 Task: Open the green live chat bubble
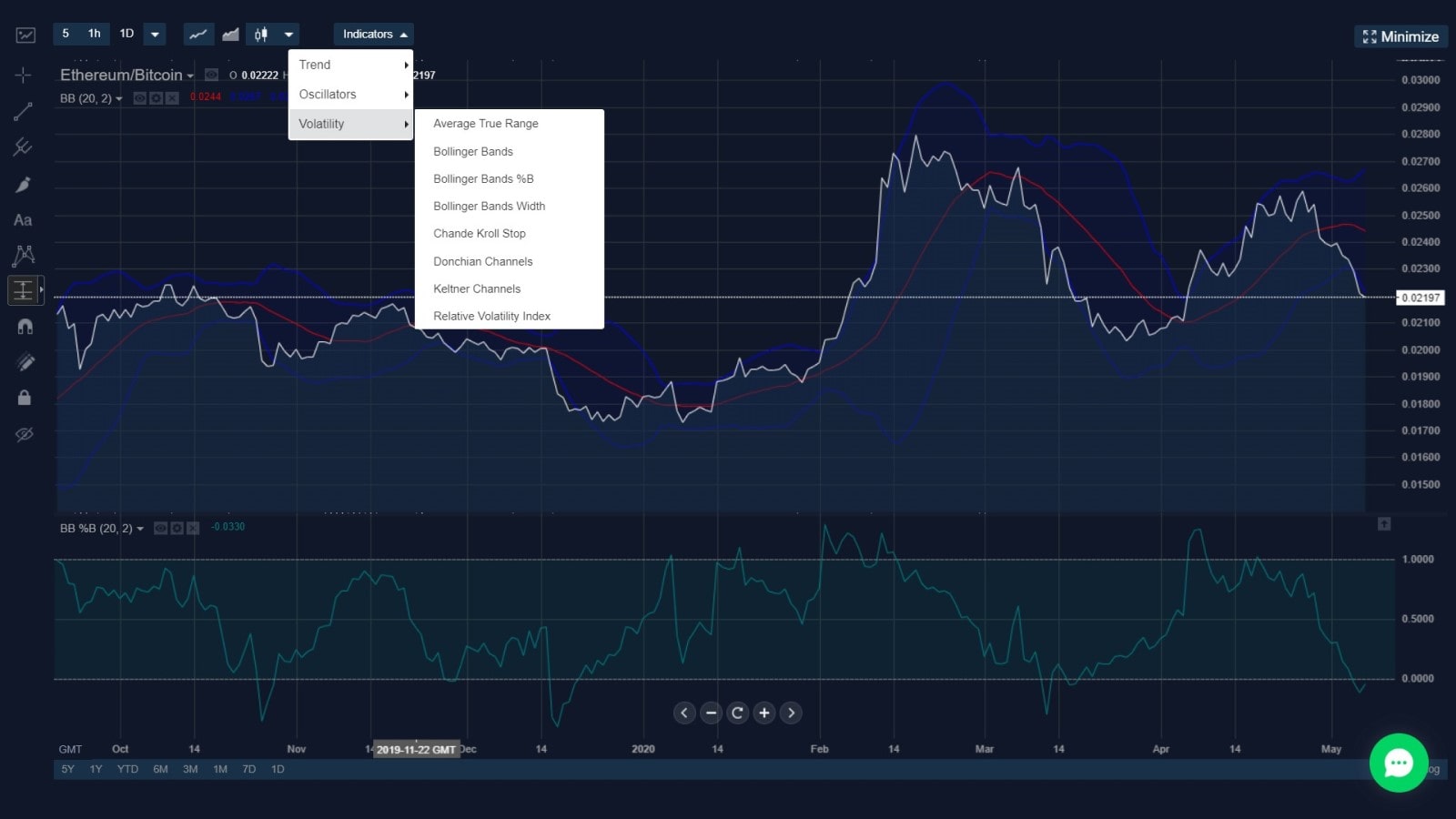[x=1399, y=763]
